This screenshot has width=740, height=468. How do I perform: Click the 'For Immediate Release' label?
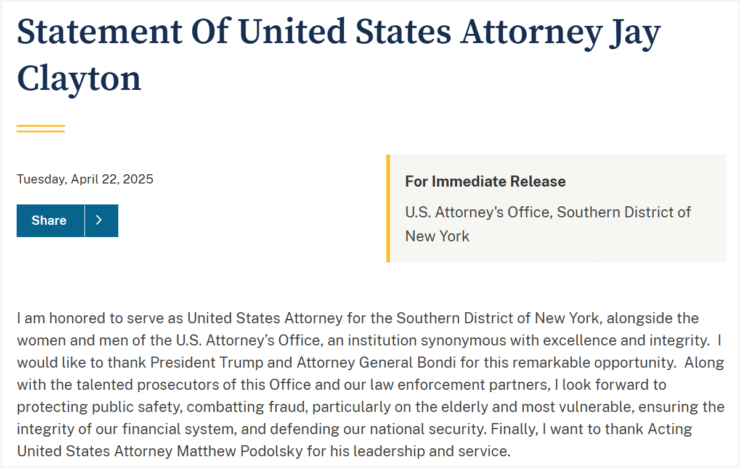tap(485, 182)
